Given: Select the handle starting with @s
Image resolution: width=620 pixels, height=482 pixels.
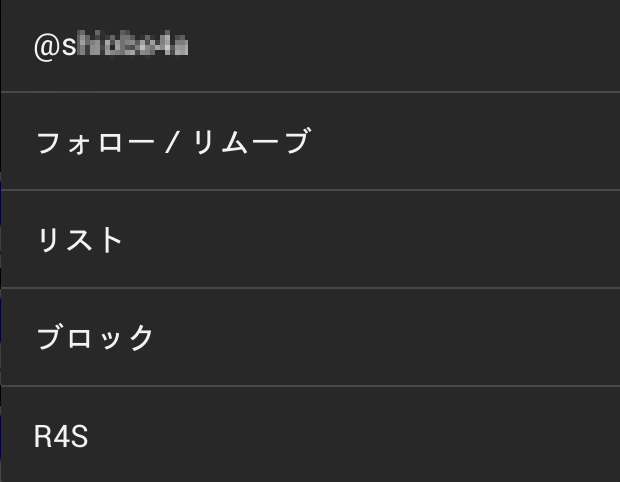Looking at the screenshot, I should [112, 46].
